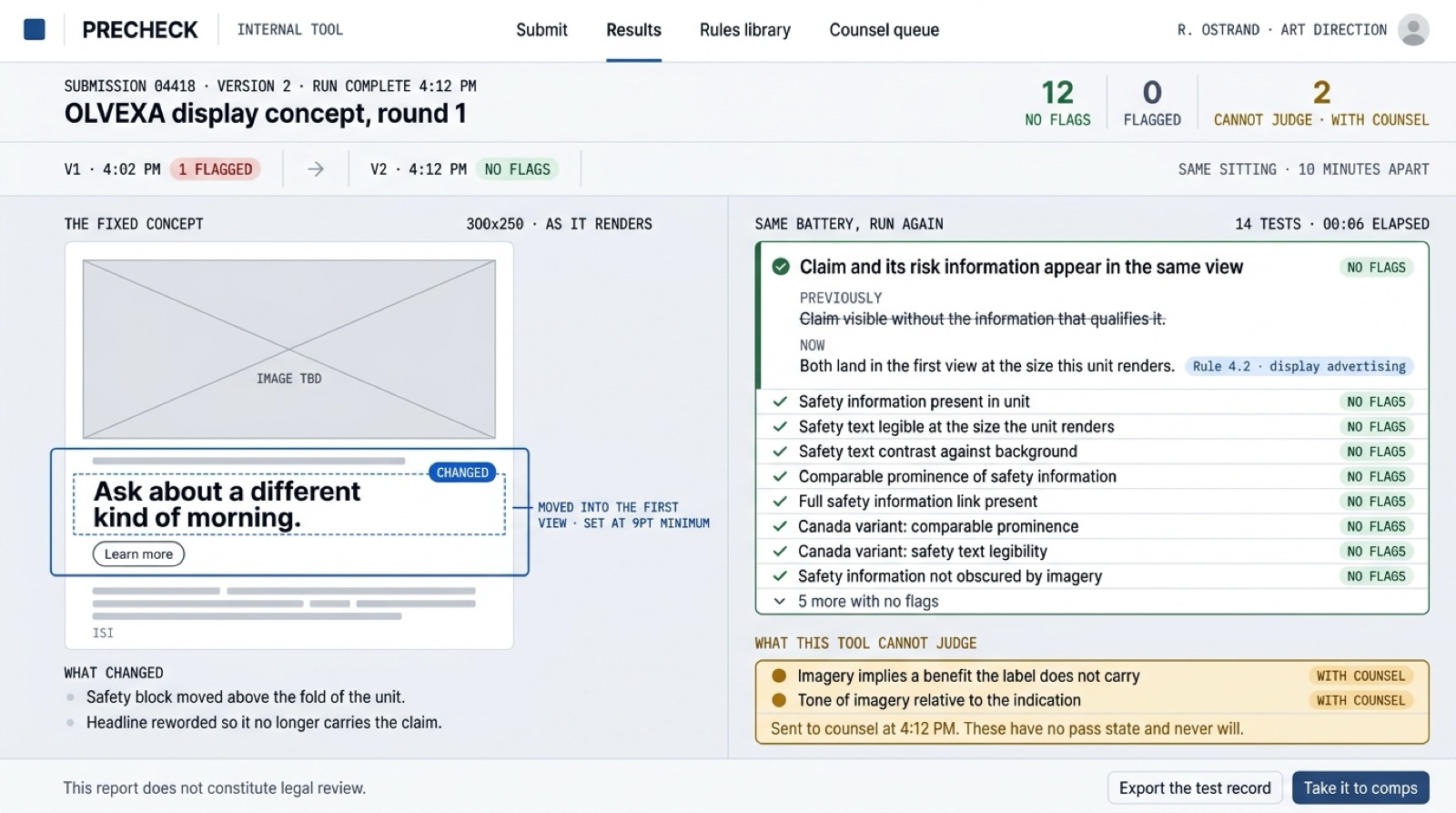Screen dimensions: 1456x813
Task: Click Export the test record button
Action: point(1195,788)
